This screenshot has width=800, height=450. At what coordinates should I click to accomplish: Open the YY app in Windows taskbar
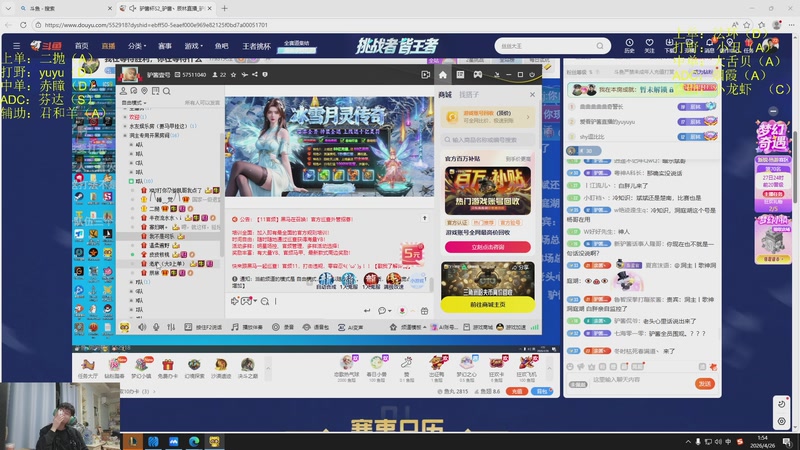(214, 441)
